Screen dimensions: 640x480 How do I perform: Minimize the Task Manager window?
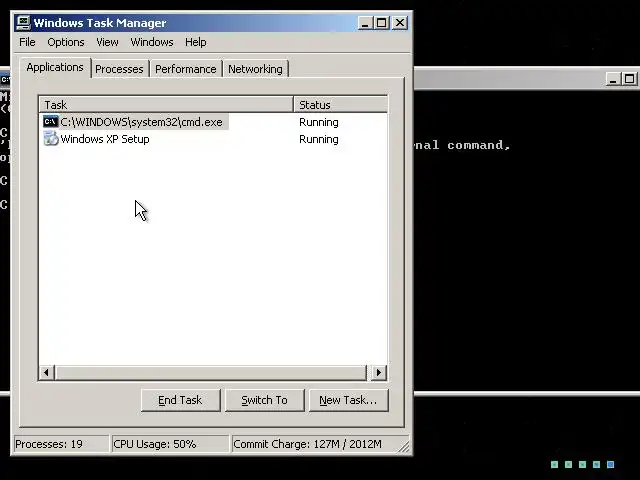coord(365,23)
